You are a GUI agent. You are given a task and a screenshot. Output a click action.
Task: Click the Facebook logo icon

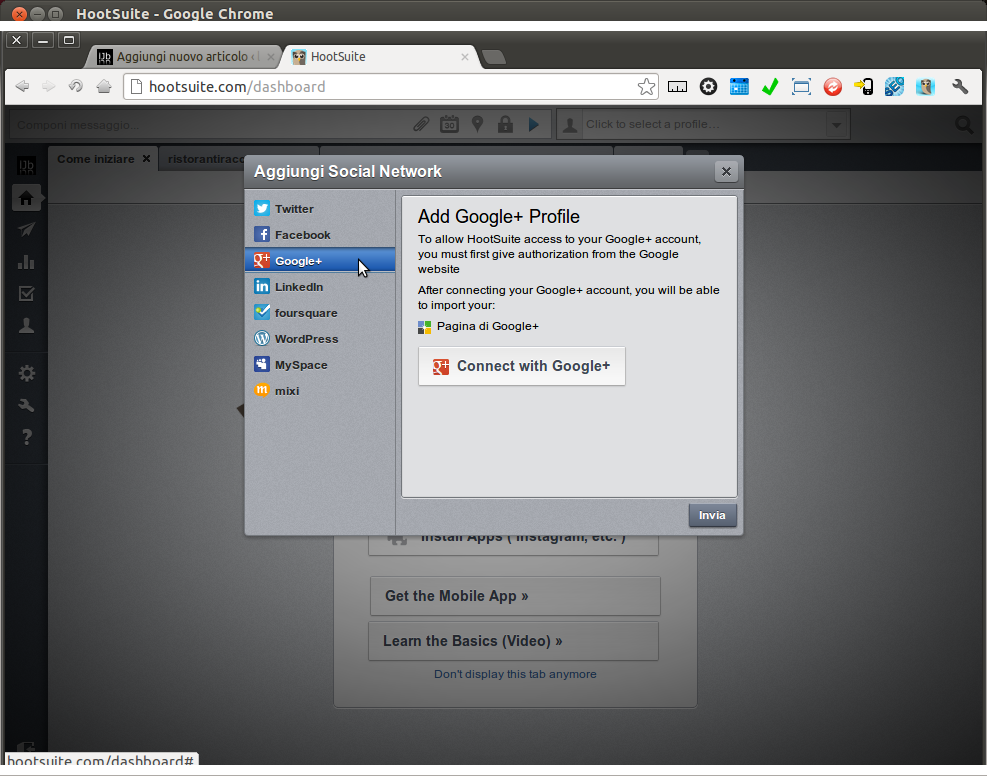[262, 235]
